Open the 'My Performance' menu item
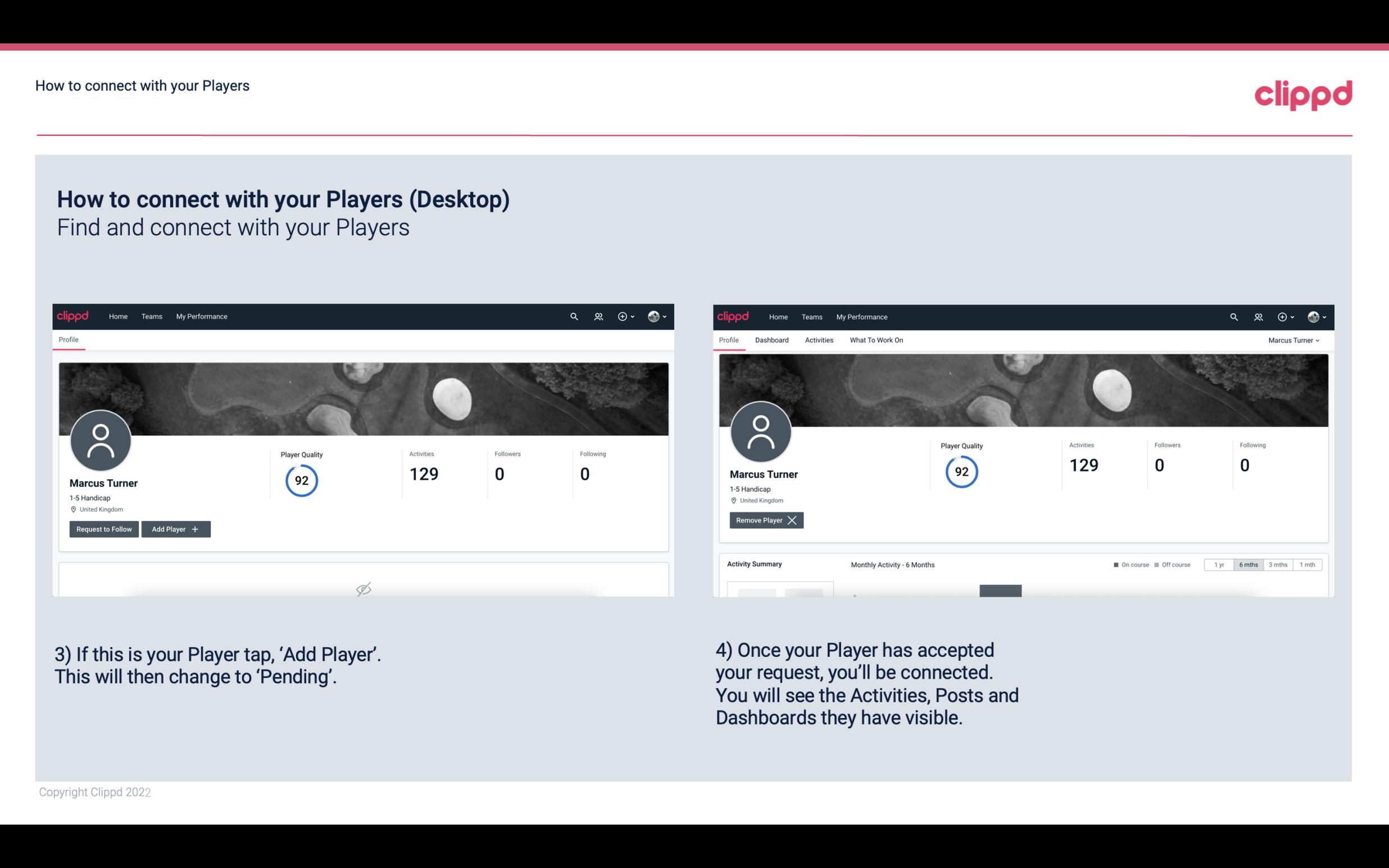This screenshot has width=1389, height=868. coord(200,316)
